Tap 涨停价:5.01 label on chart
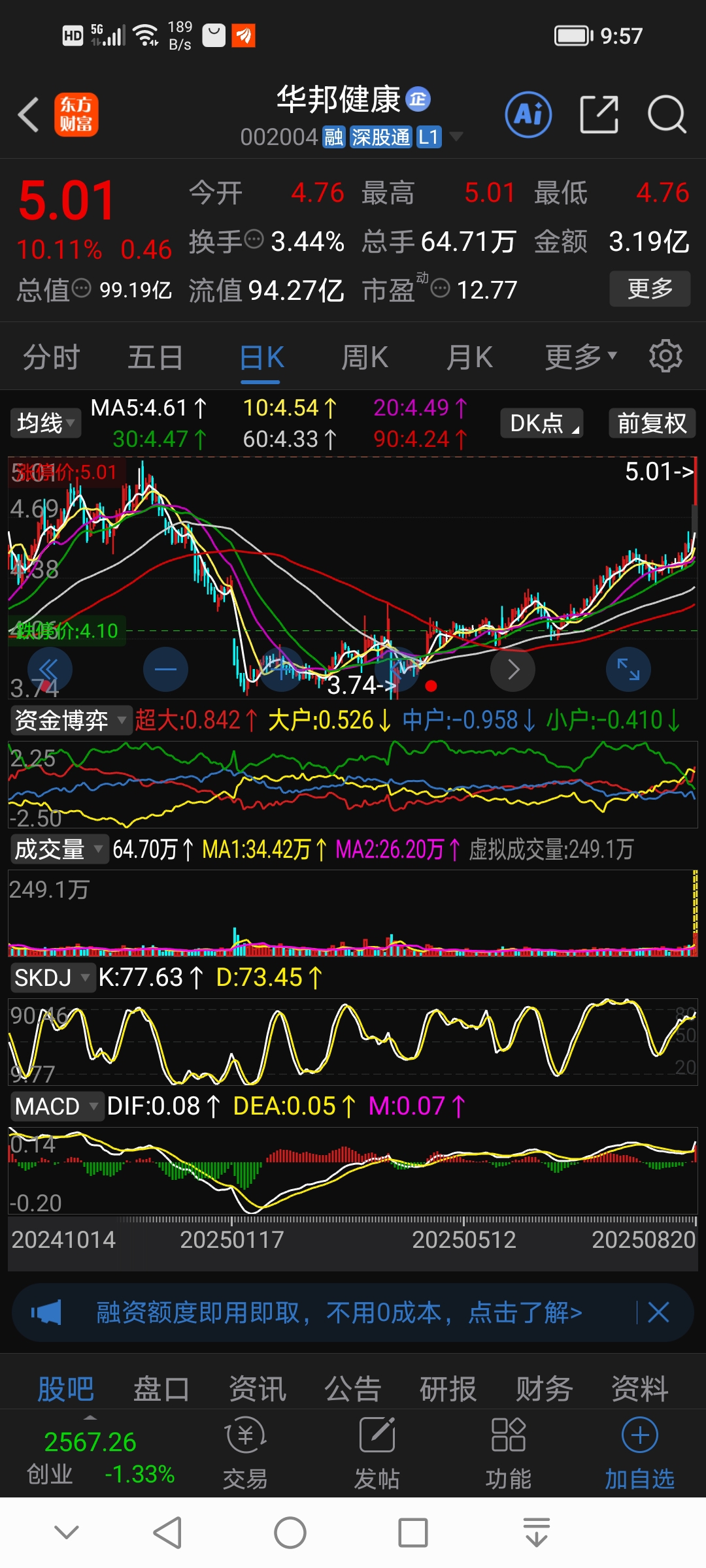The width and height of the screenshot is (706, 1568). tap(65, 472)
